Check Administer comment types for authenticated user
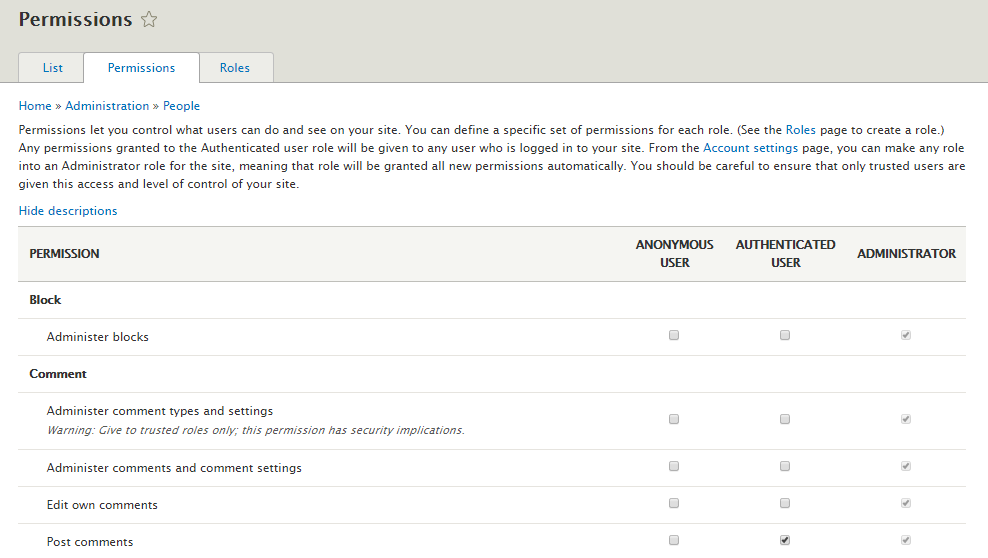 (785, 419)
